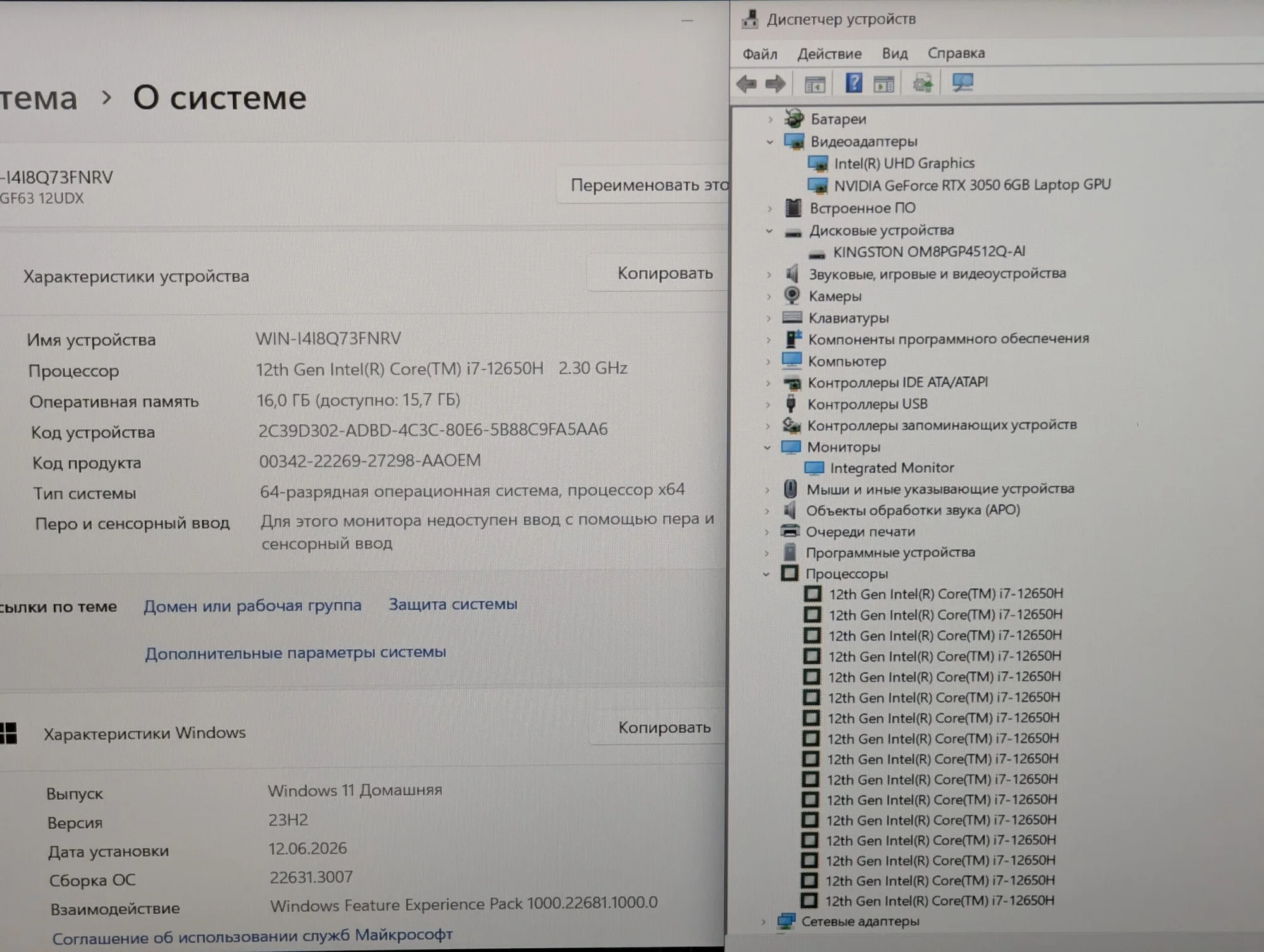The width and height of the screenshot is (1264, 952).
Task: Expand the Батареи node
Action: click(770, 119)
